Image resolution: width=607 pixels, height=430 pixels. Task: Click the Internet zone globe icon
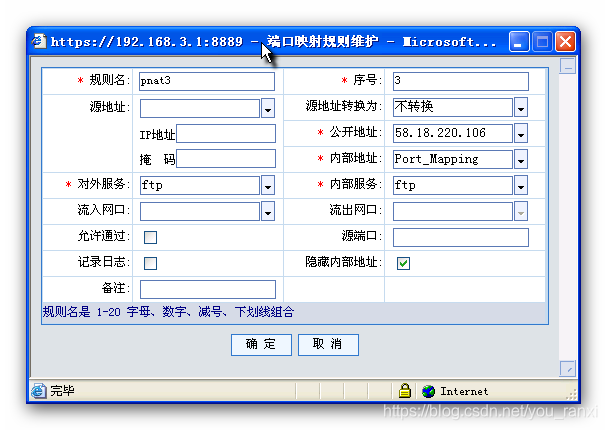point(429,391)
